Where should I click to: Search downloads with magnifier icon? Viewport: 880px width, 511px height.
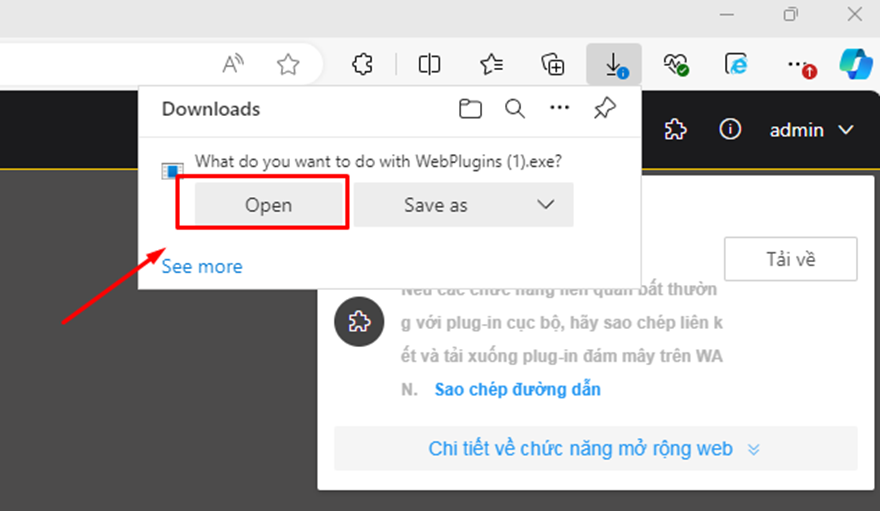coord(515,108)
